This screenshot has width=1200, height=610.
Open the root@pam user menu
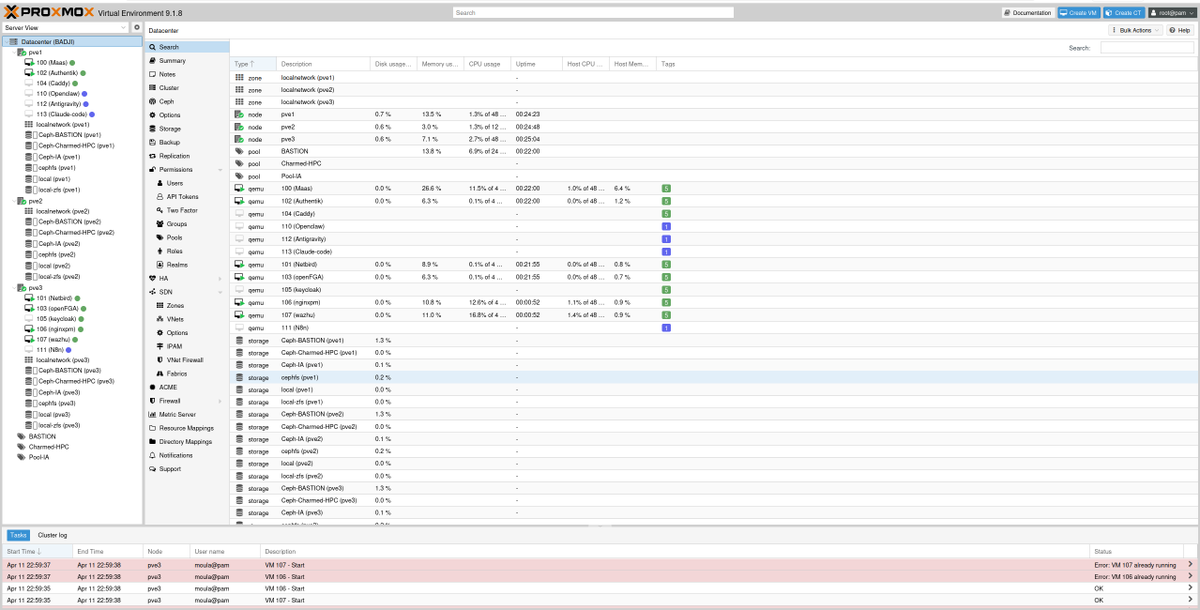coord(1172,13)
